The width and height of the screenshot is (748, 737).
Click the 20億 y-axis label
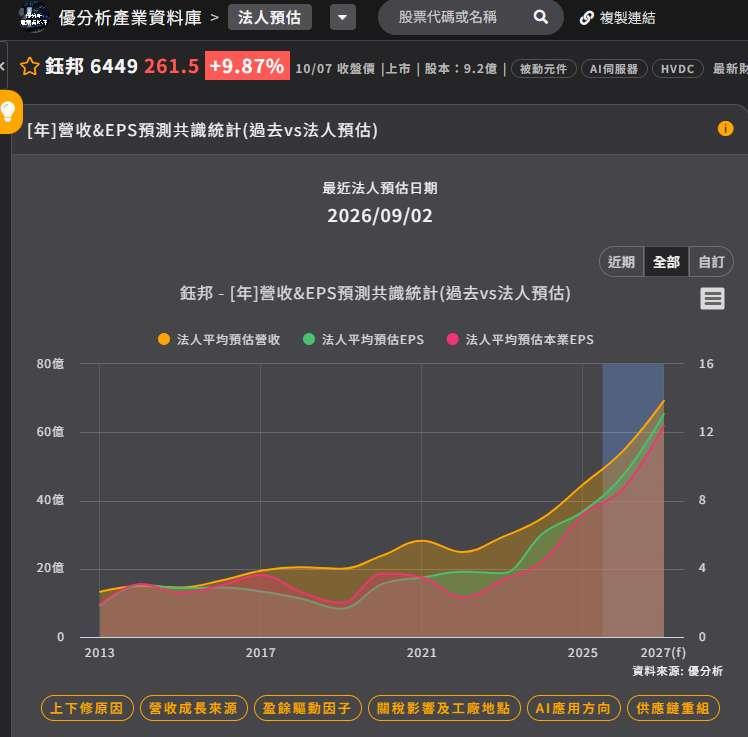[50, 568]
